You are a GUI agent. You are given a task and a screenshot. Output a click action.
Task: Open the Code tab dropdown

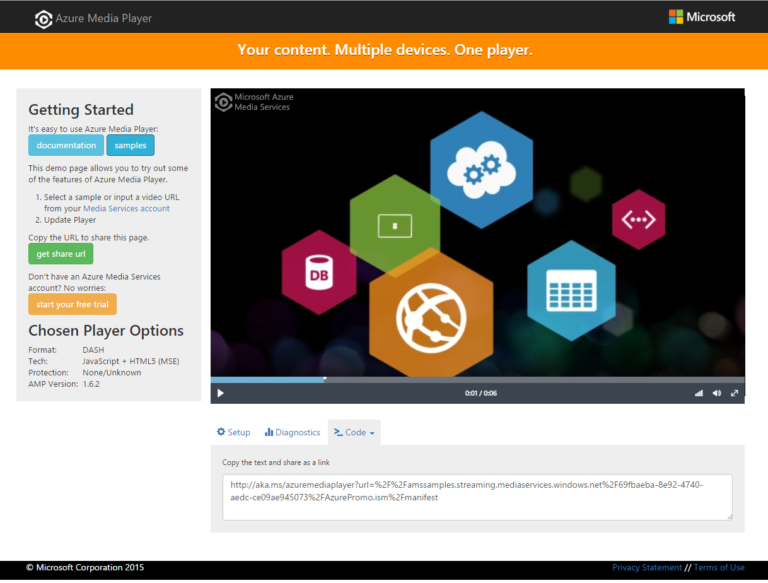(354, 432)
